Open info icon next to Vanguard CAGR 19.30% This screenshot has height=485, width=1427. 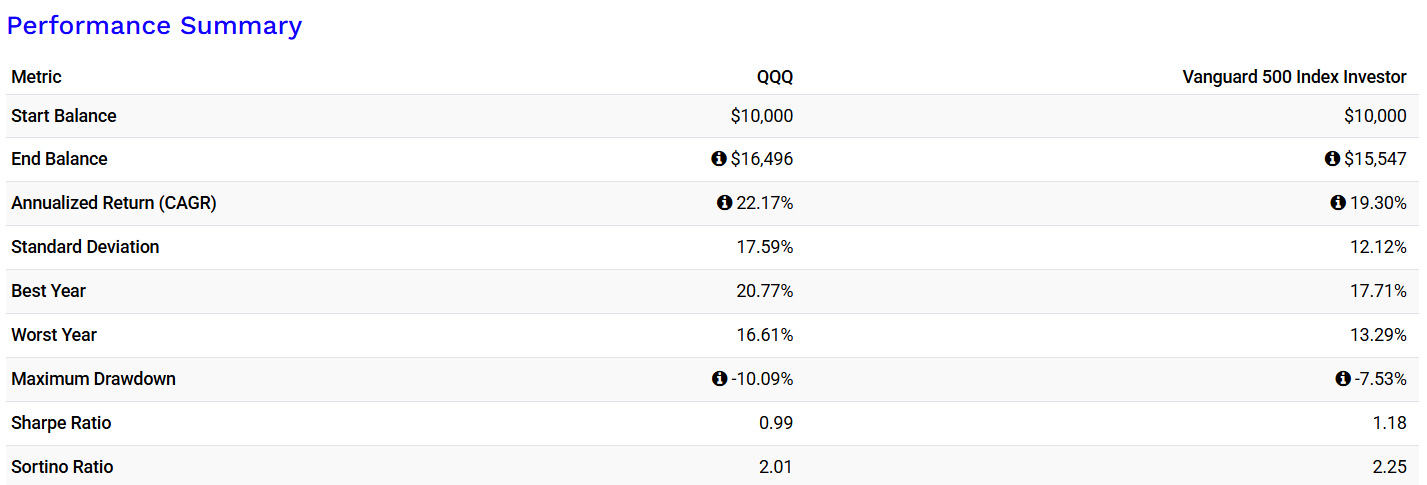tap(1338, 203)
